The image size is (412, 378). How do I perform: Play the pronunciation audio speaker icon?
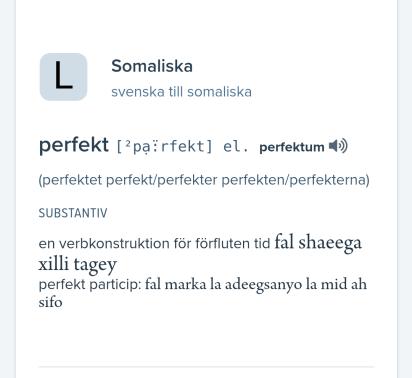point(338,146)
